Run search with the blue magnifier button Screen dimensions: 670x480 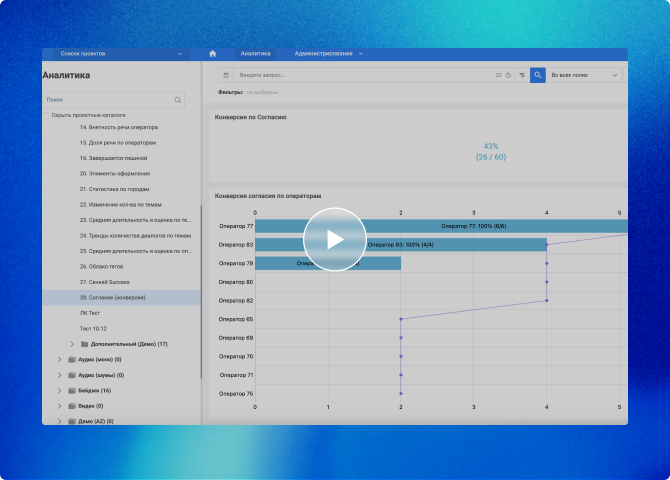tap(538, 75)
